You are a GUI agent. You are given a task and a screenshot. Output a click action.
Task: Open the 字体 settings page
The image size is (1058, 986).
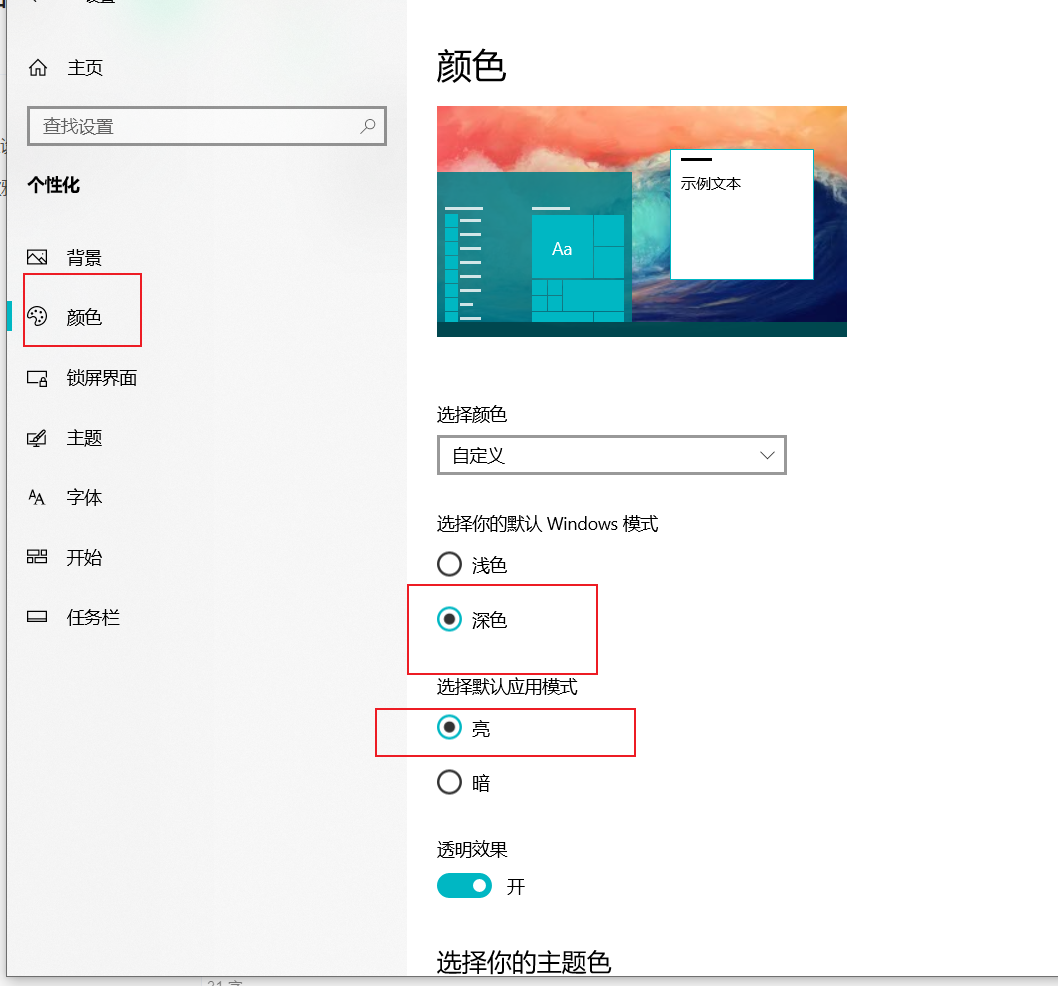coord(84,497)
